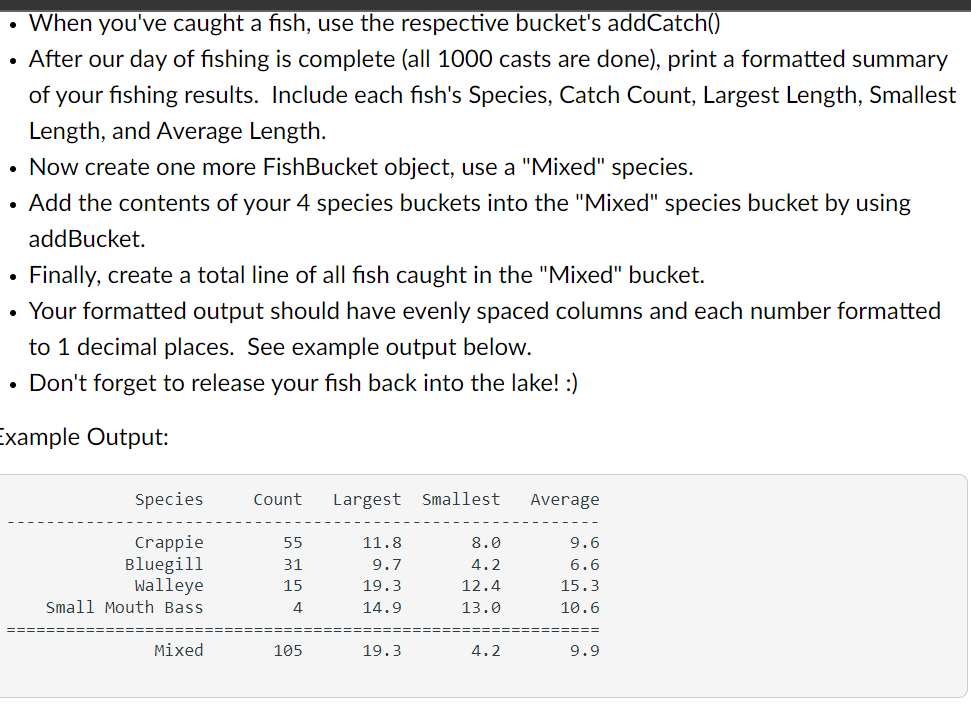Click the 'Largest' column header
Screen dimensions: 971x719
367,500
